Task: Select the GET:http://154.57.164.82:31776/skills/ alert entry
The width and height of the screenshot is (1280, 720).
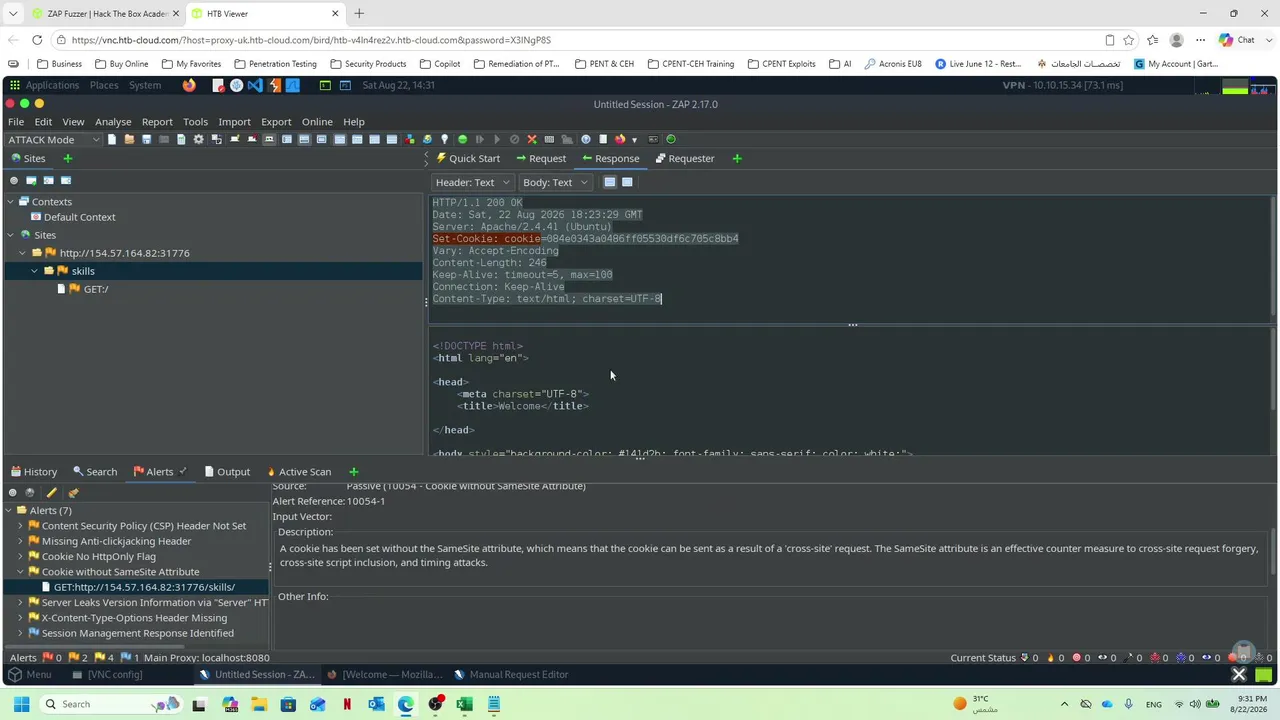Action: 138,587
